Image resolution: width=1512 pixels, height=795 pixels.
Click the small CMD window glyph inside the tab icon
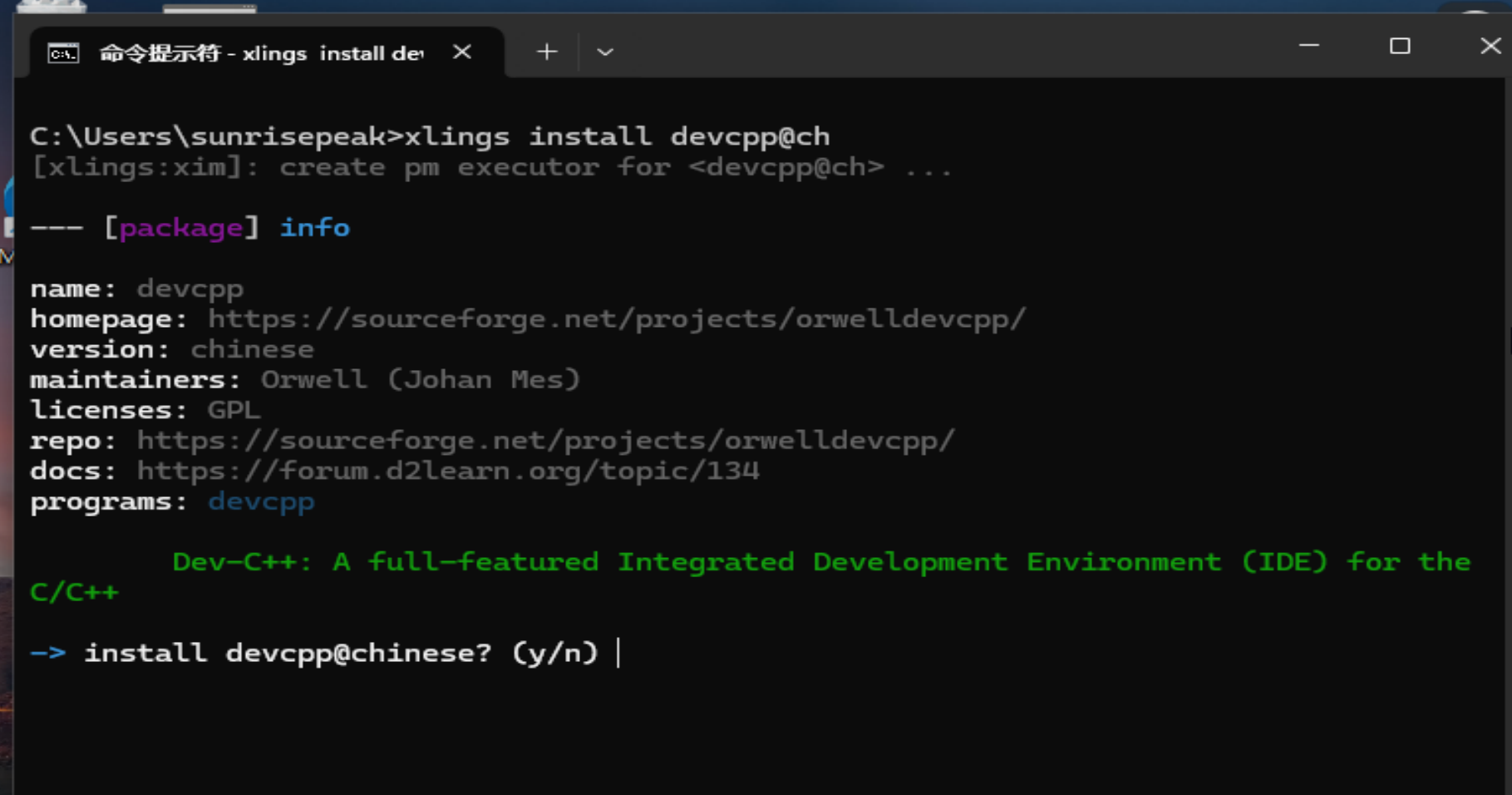pos(62,52)
